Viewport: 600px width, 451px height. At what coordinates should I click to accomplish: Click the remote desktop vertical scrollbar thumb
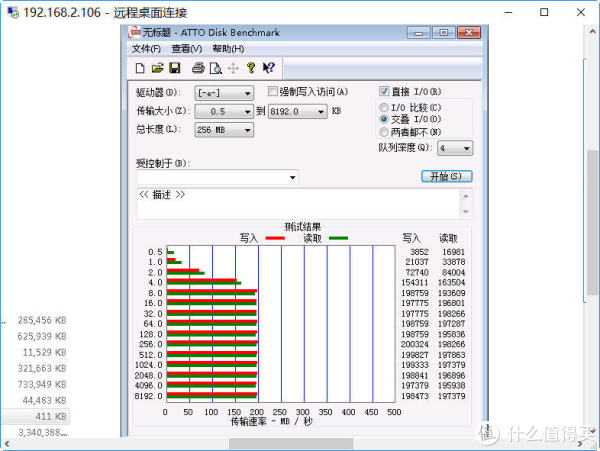(x=592, y=223)
